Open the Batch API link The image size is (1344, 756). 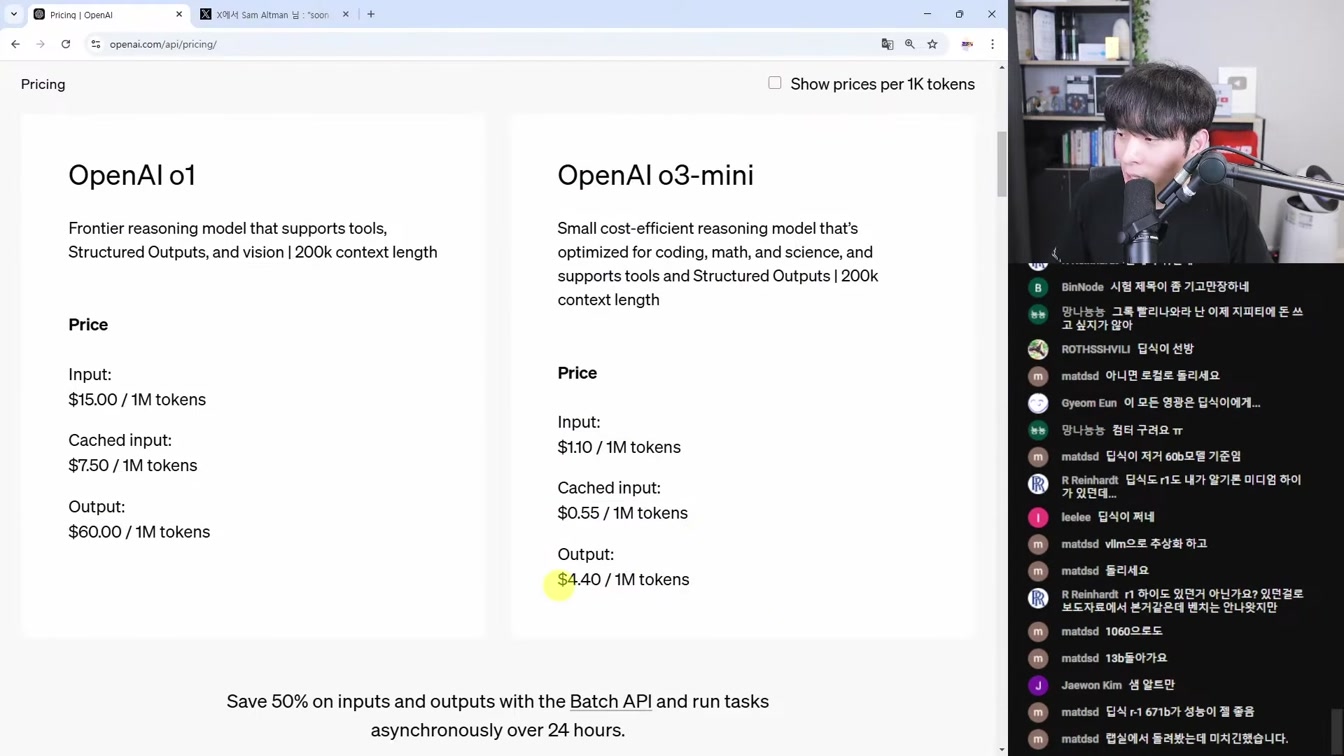point(610,701)
